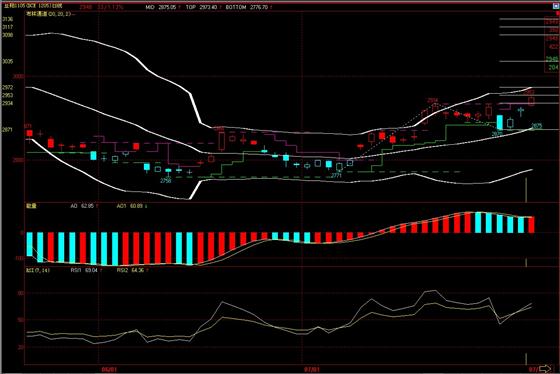The height and width of the screenshot is (374, 560).
Task: Select the RSI2 64.36 value label
Action: tap(132, 270)
